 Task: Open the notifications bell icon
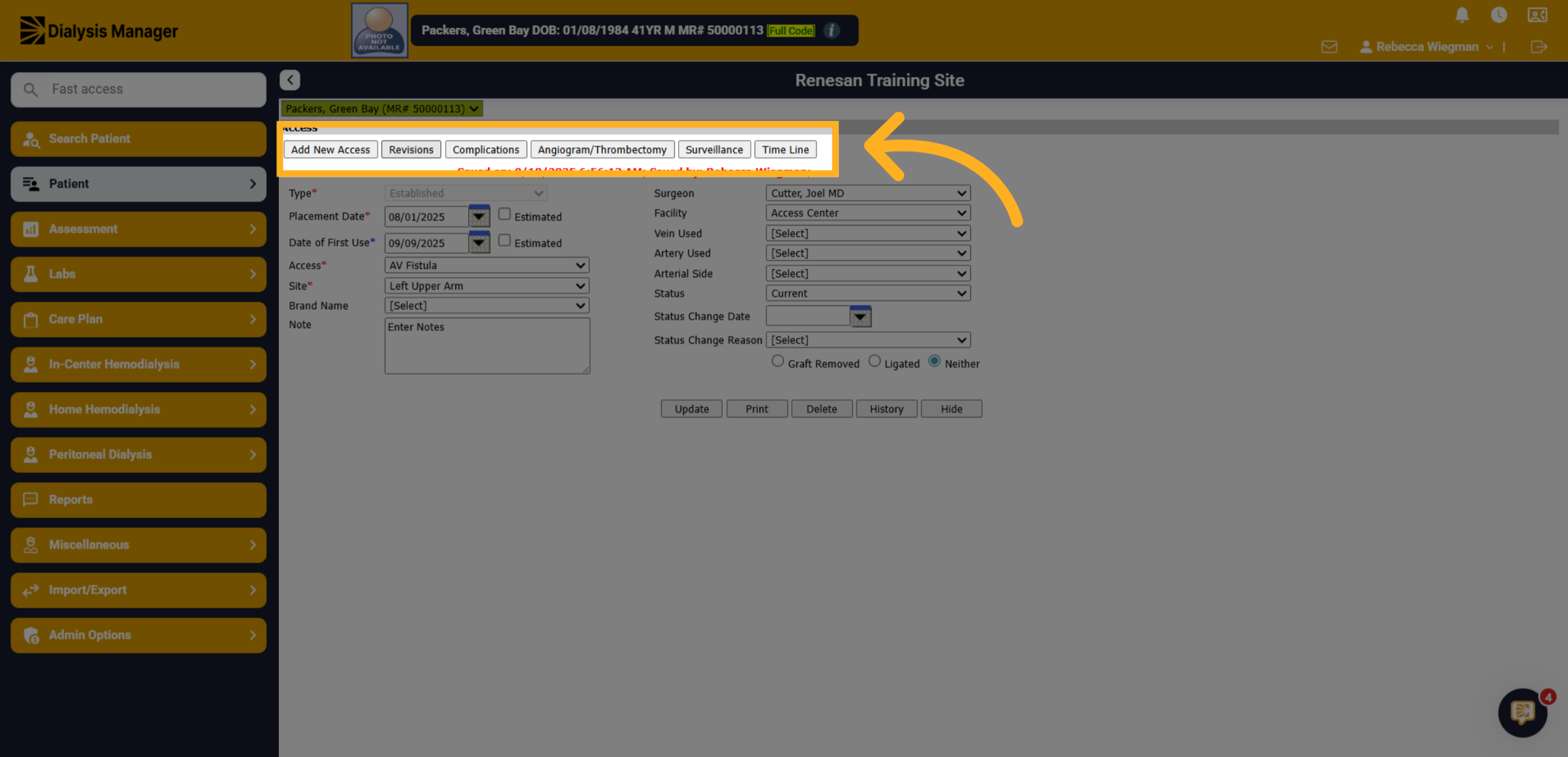[1462, 15]
